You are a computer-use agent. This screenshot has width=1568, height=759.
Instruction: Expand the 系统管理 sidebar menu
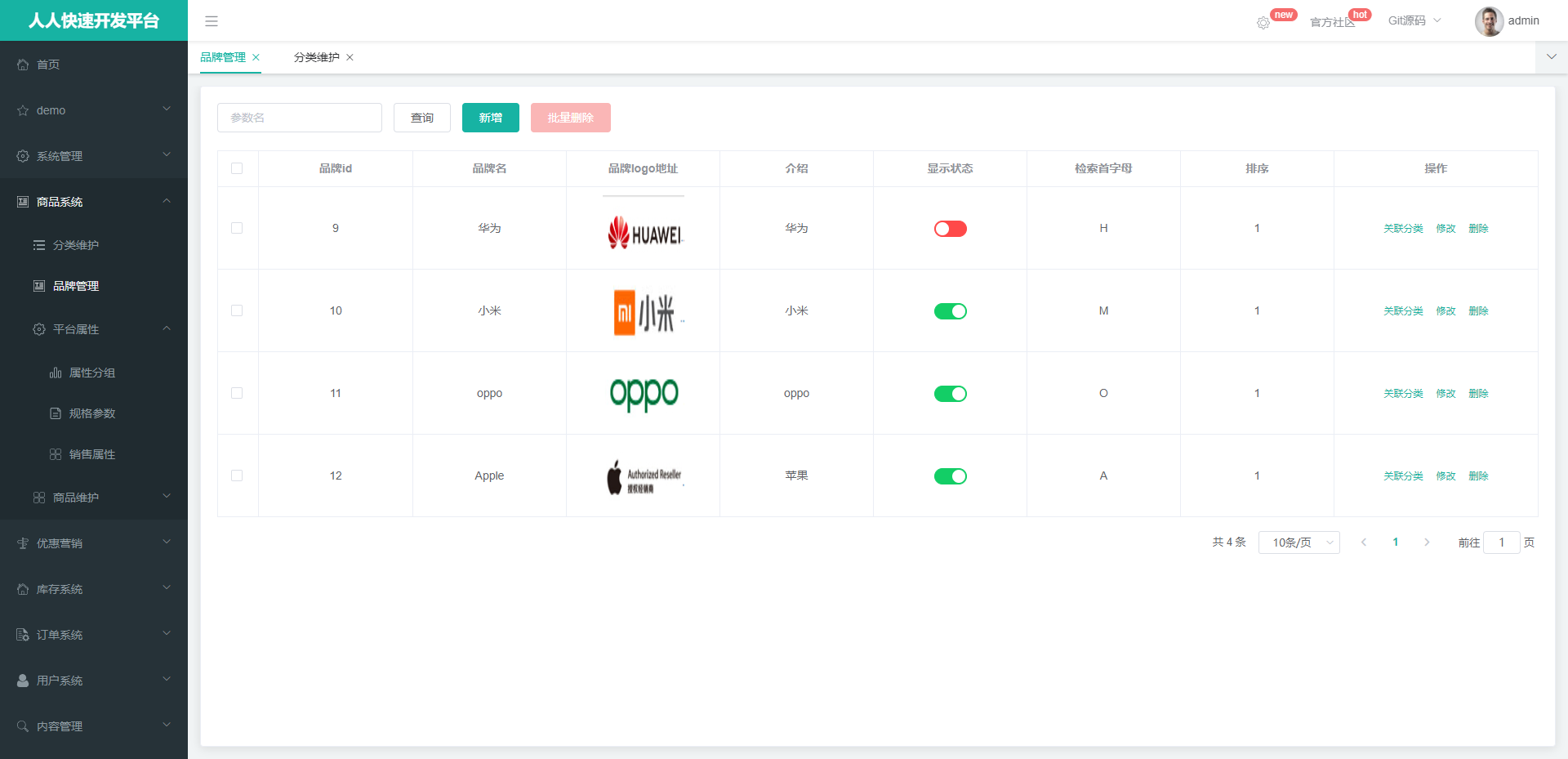[94, 156]
